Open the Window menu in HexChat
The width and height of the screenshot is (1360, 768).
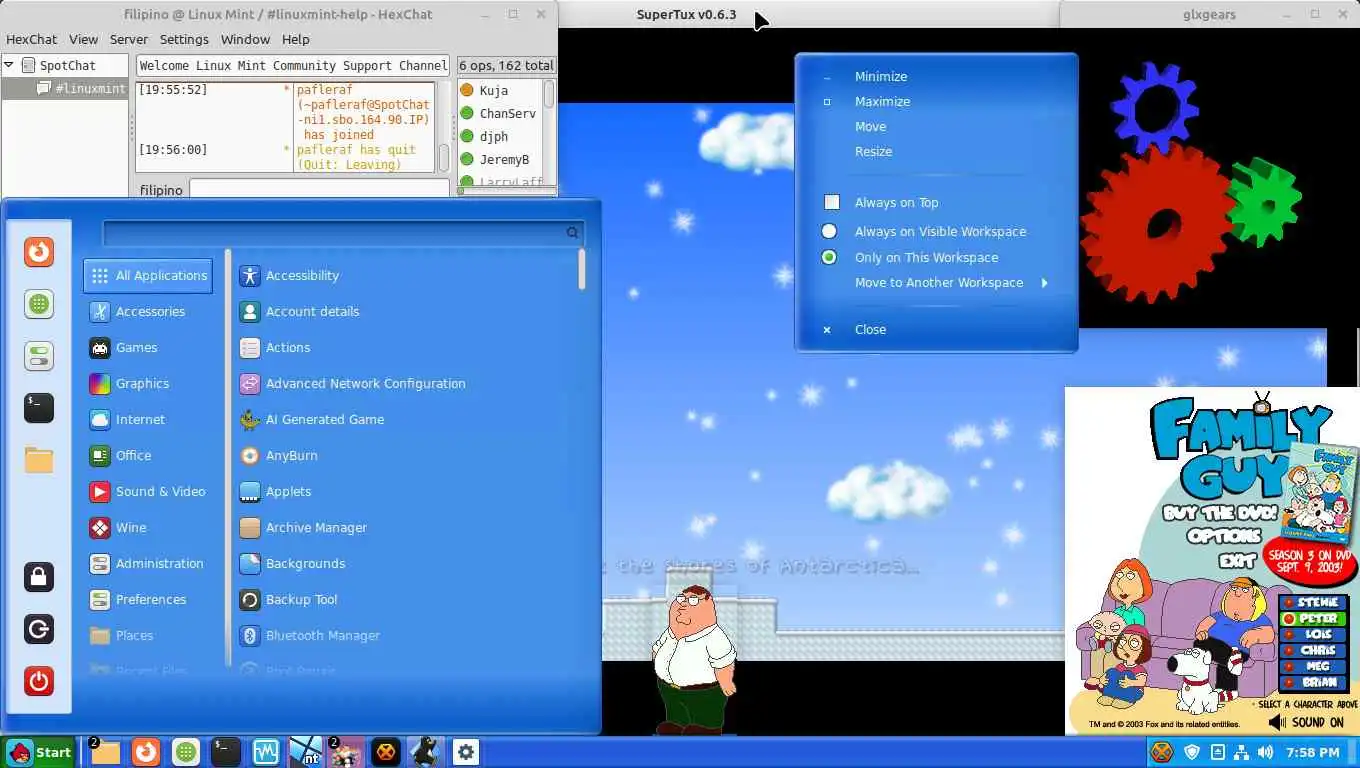[x=245, y=39]
